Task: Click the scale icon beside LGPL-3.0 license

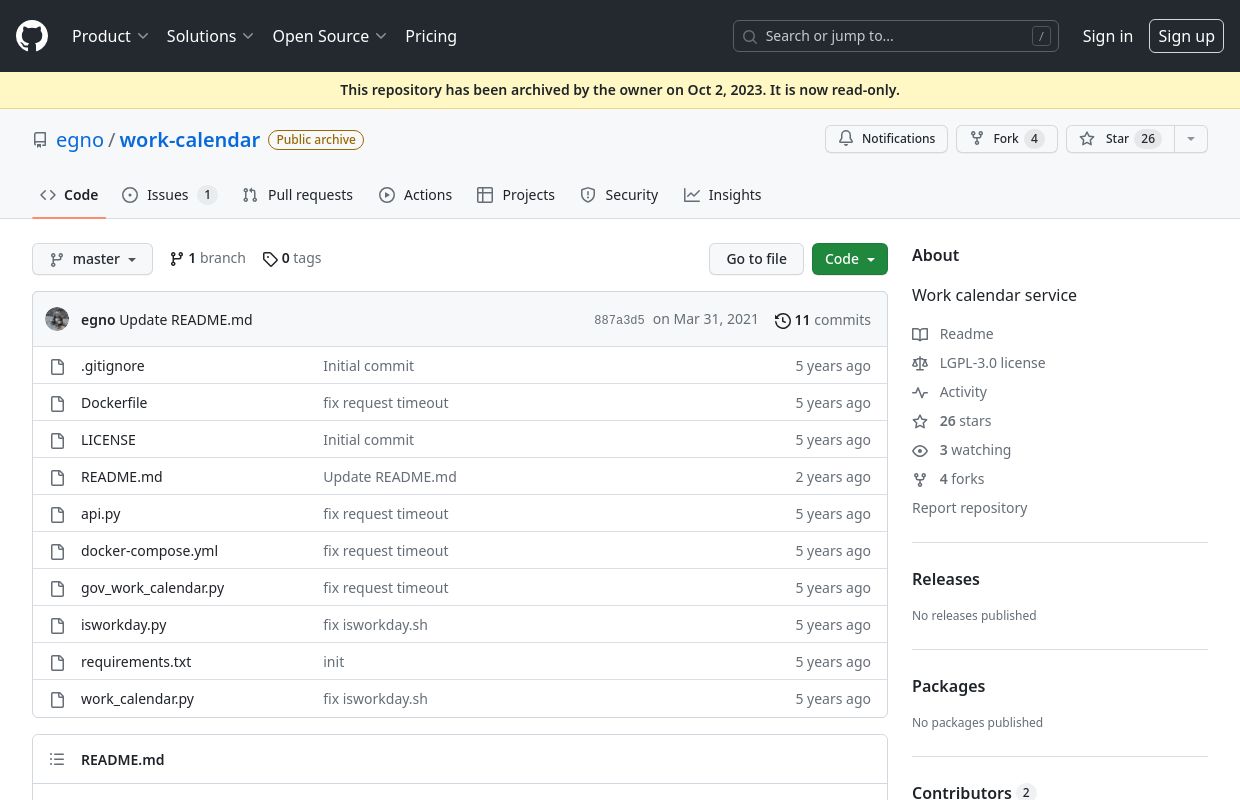Action: coord(920,363)
